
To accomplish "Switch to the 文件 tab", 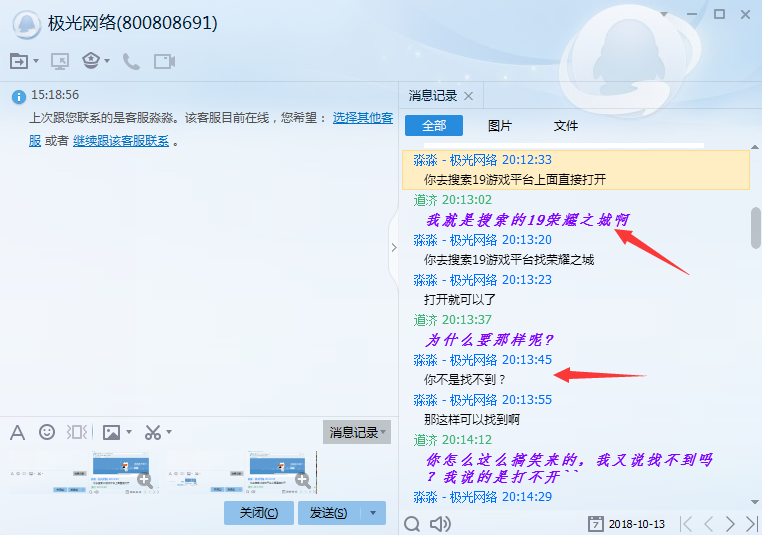I will pos(566,126).
